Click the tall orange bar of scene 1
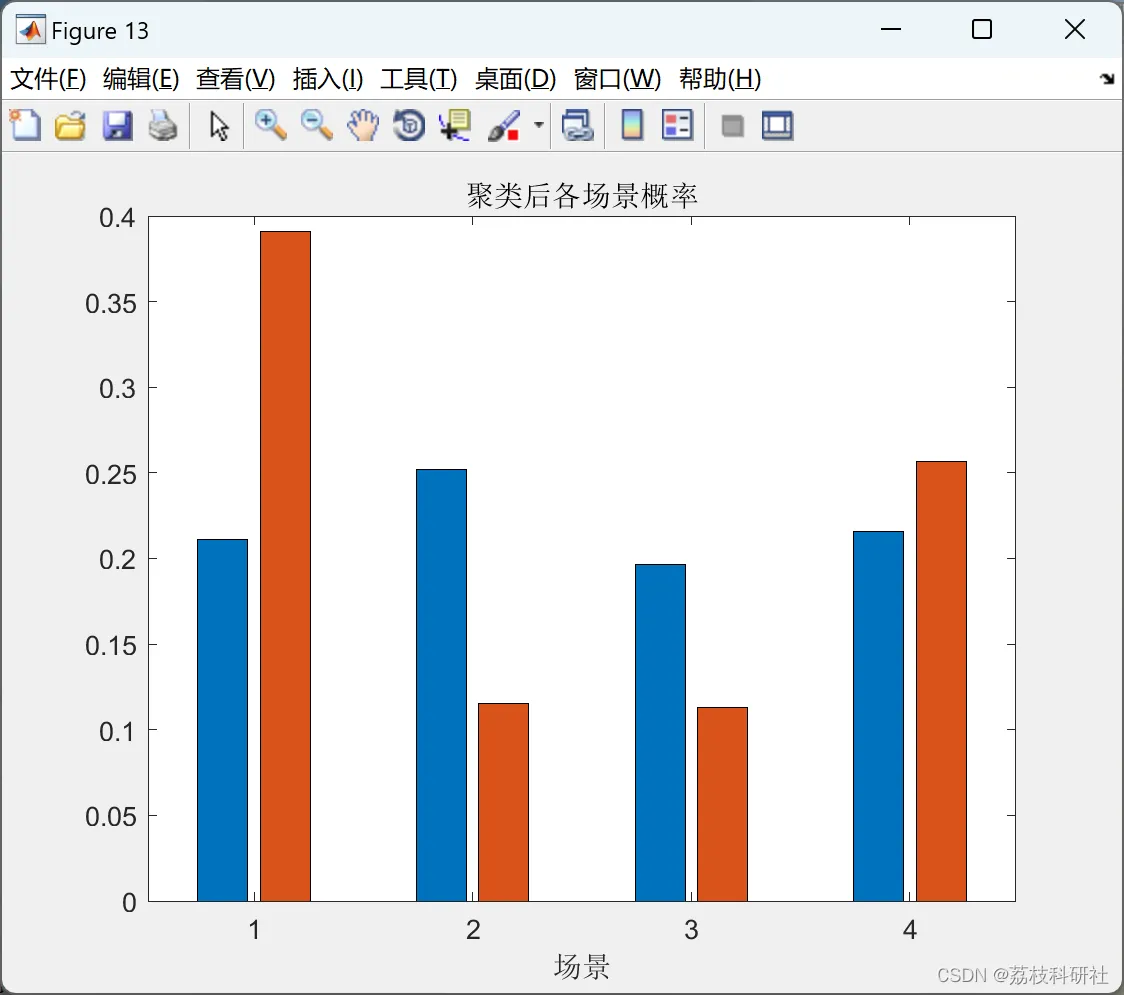The image size is (1124, 995). (x=285, y=566)
